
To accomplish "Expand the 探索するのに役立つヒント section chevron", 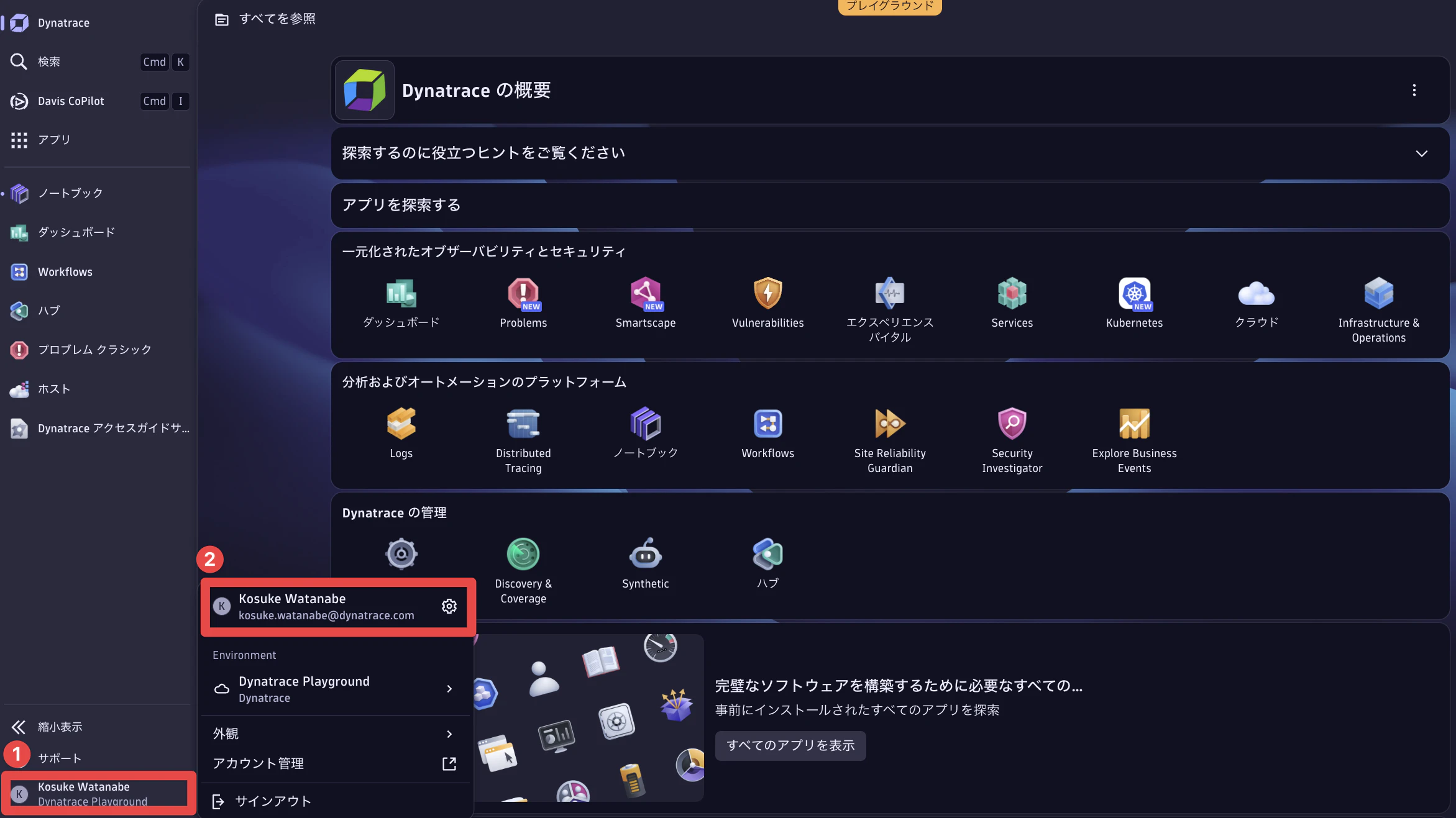I will coord(1421,153).
